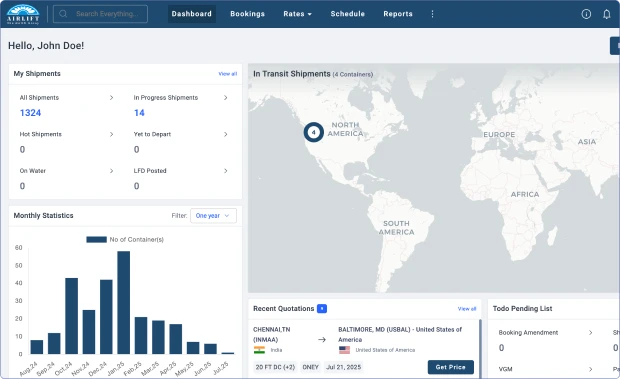Click the Jul 21, 2025 date tag
620x379 pixels.
344,367
